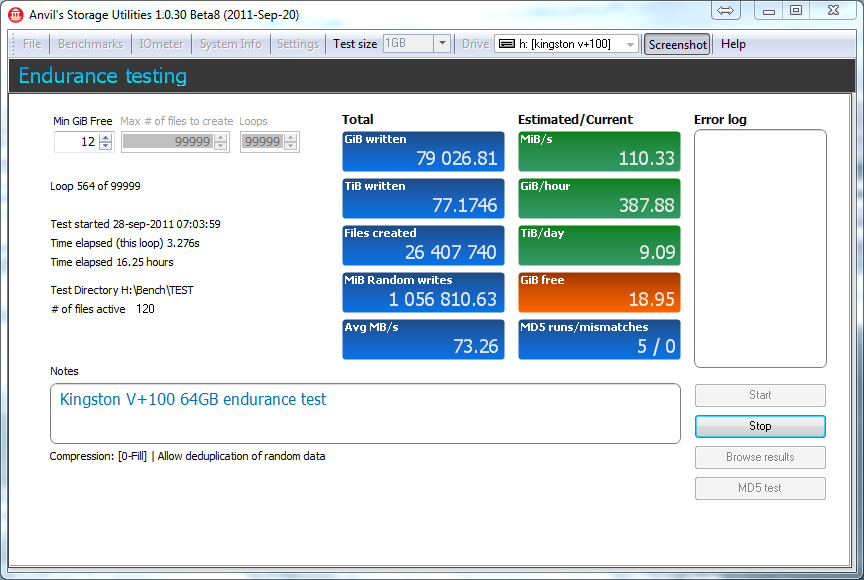This screenshot has width=864, height=580.
Task: Click the 1GB test size field
Action: click(x=408, y=44)
